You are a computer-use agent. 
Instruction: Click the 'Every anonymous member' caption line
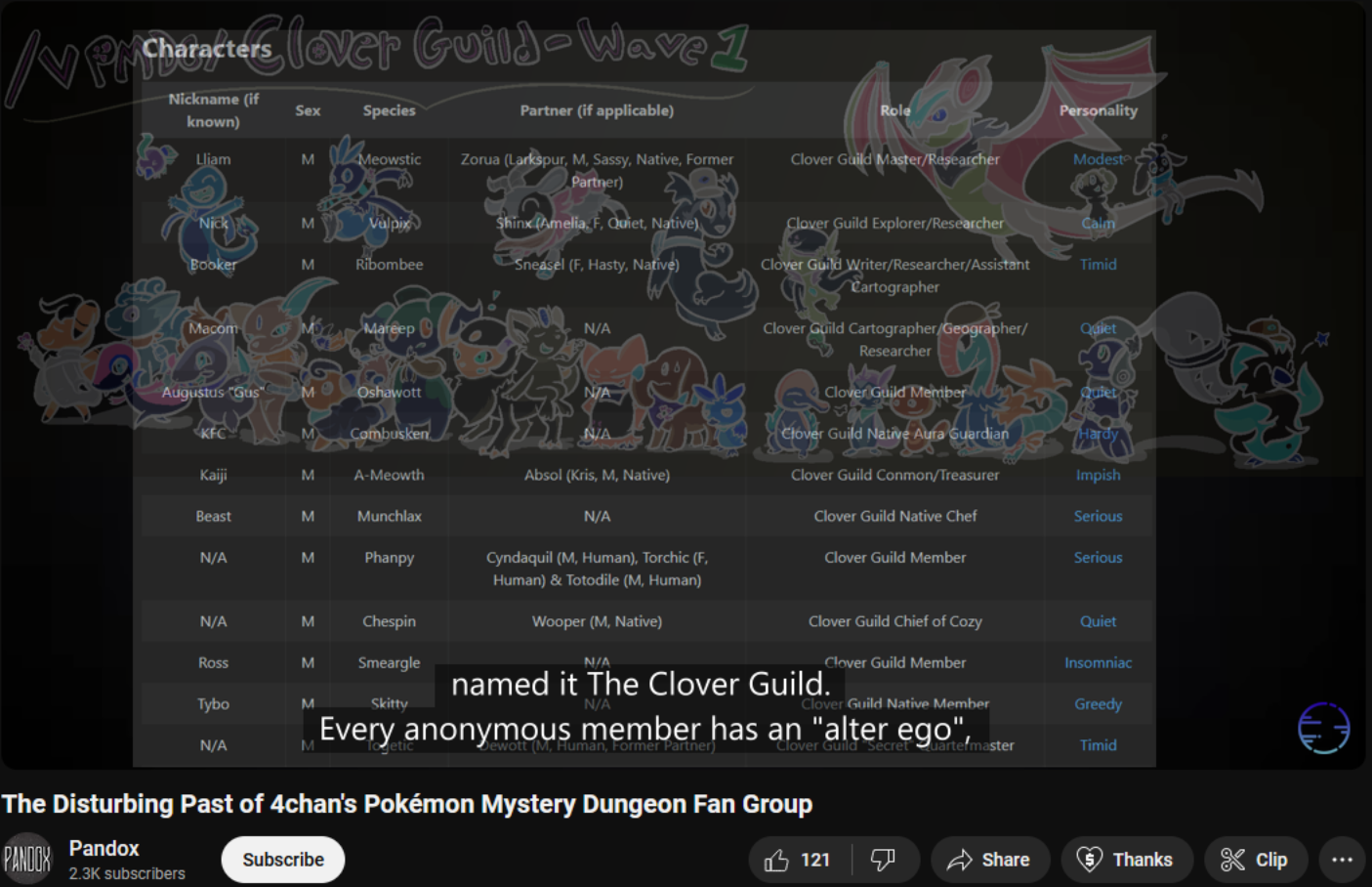(x=645, y=729)
